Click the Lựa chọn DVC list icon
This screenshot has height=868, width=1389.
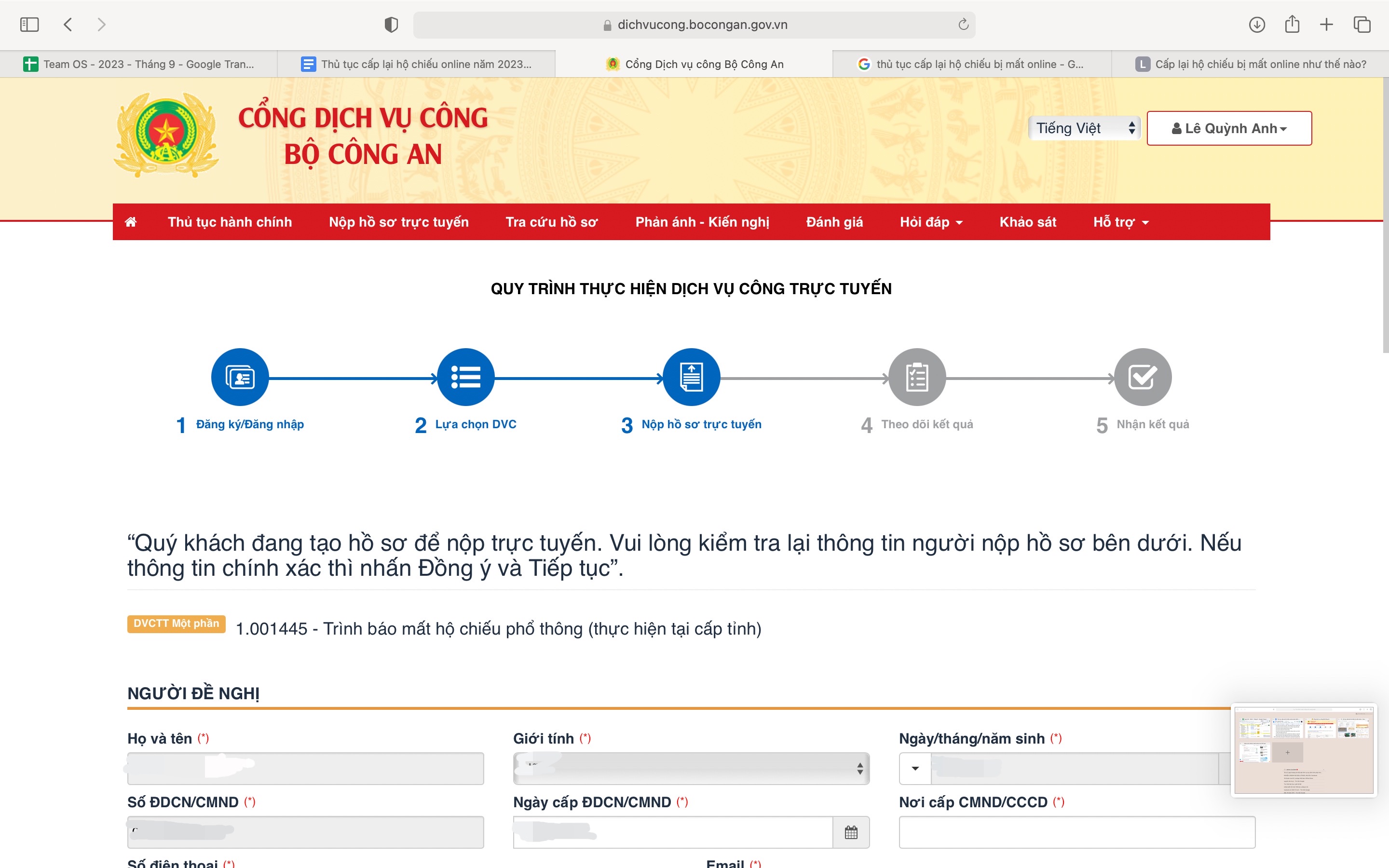(465, 377)
